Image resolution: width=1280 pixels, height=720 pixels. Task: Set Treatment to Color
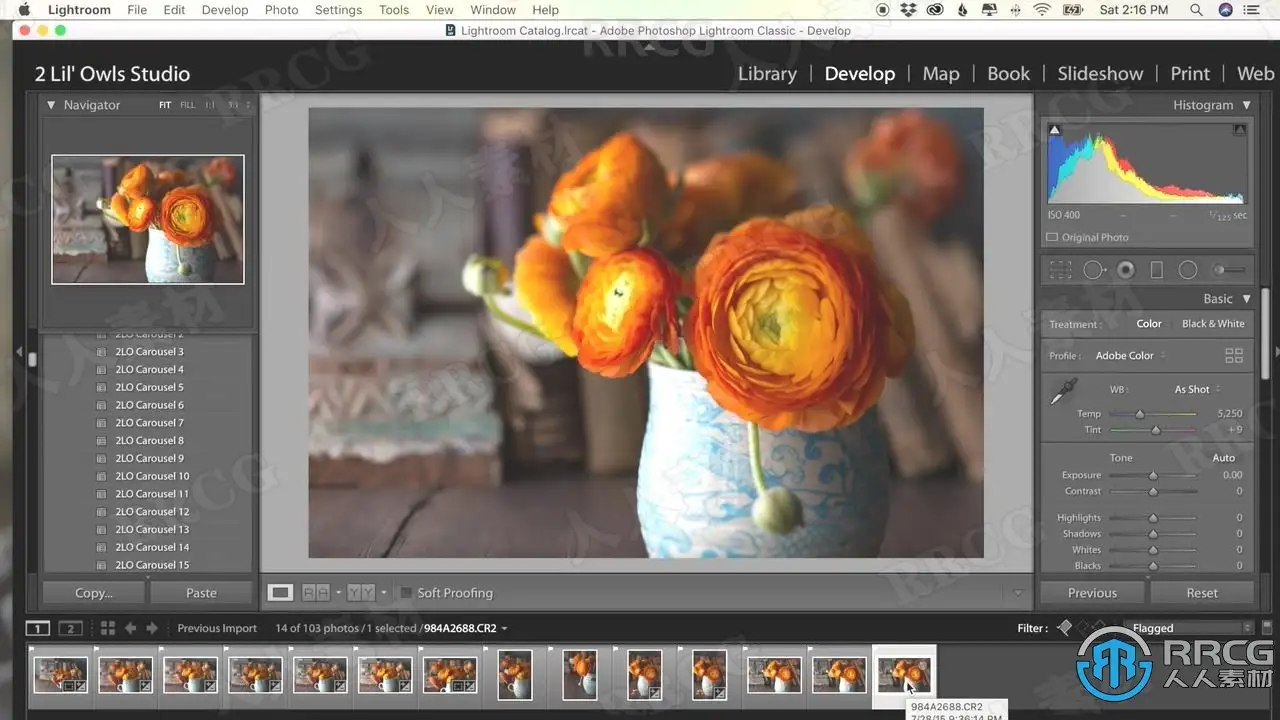click(1149, 324)
